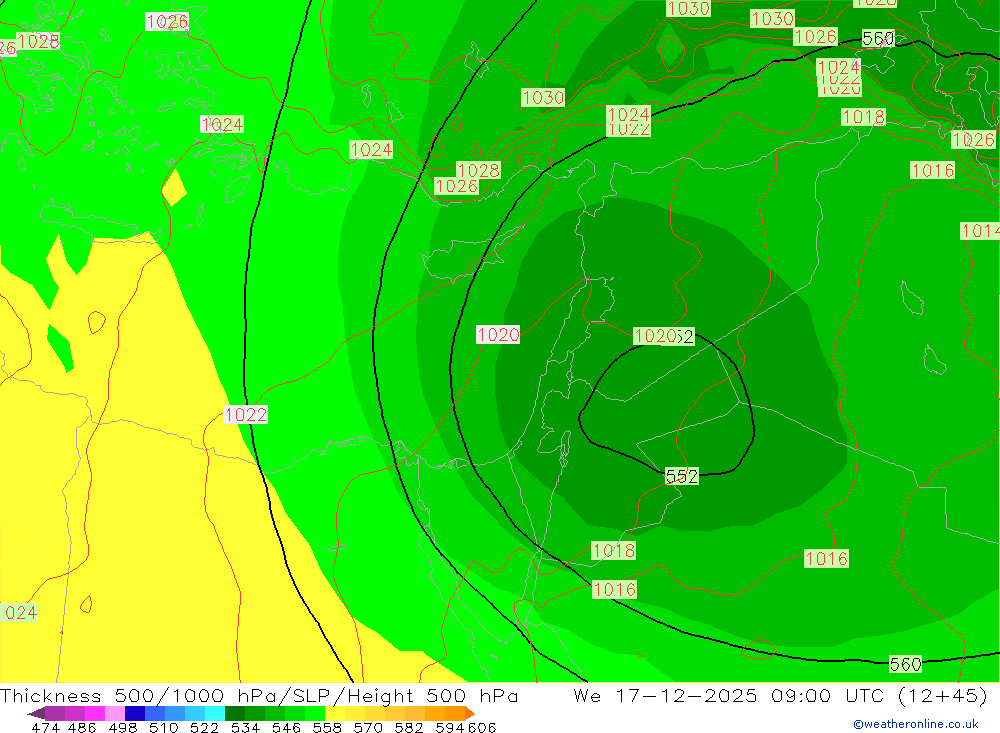Click the 1020 label overlapping the 552 contour
This screenshot has height=733, width=1000.
pos(656,336)
